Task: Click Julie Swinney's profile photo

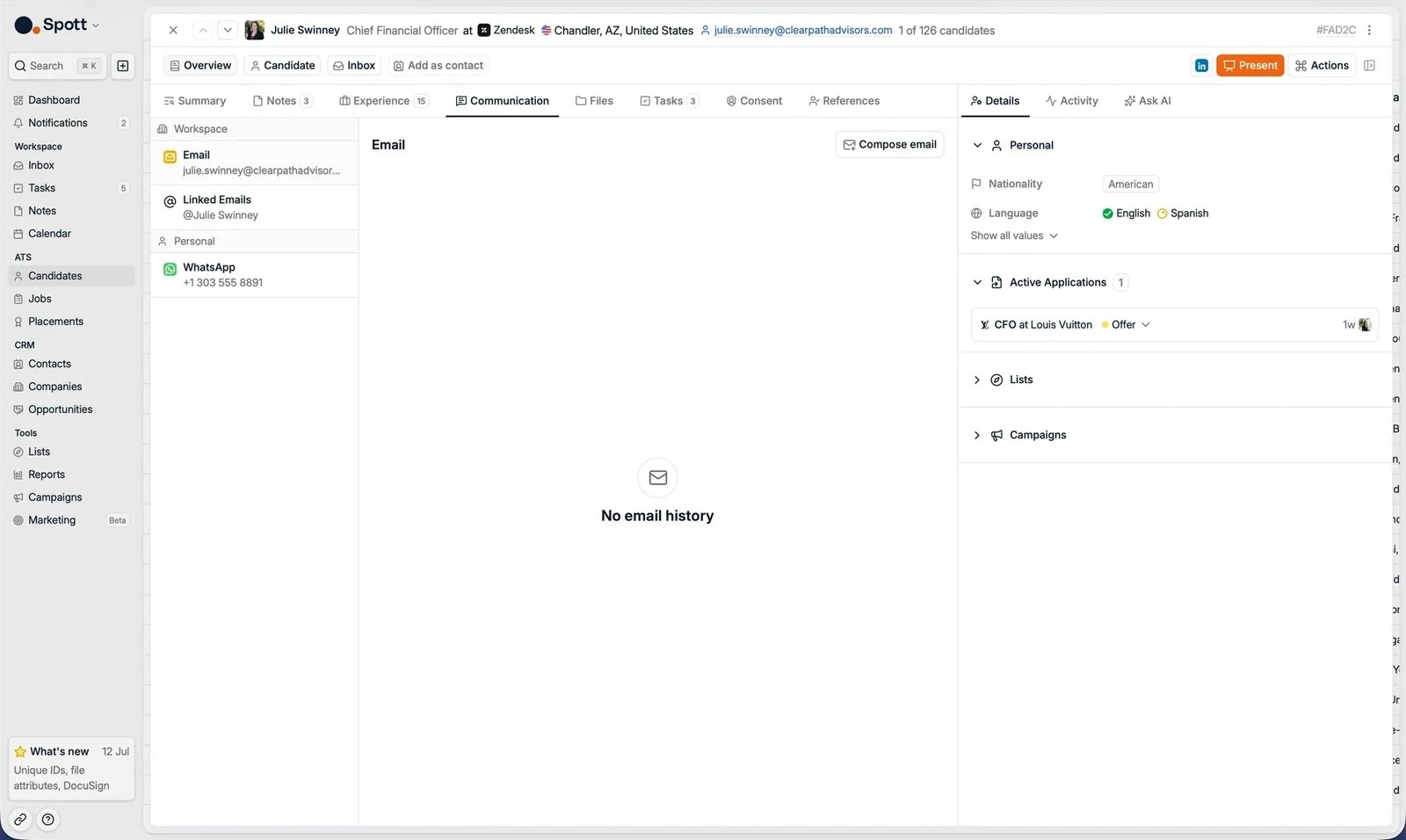Action: coord(254,30)
